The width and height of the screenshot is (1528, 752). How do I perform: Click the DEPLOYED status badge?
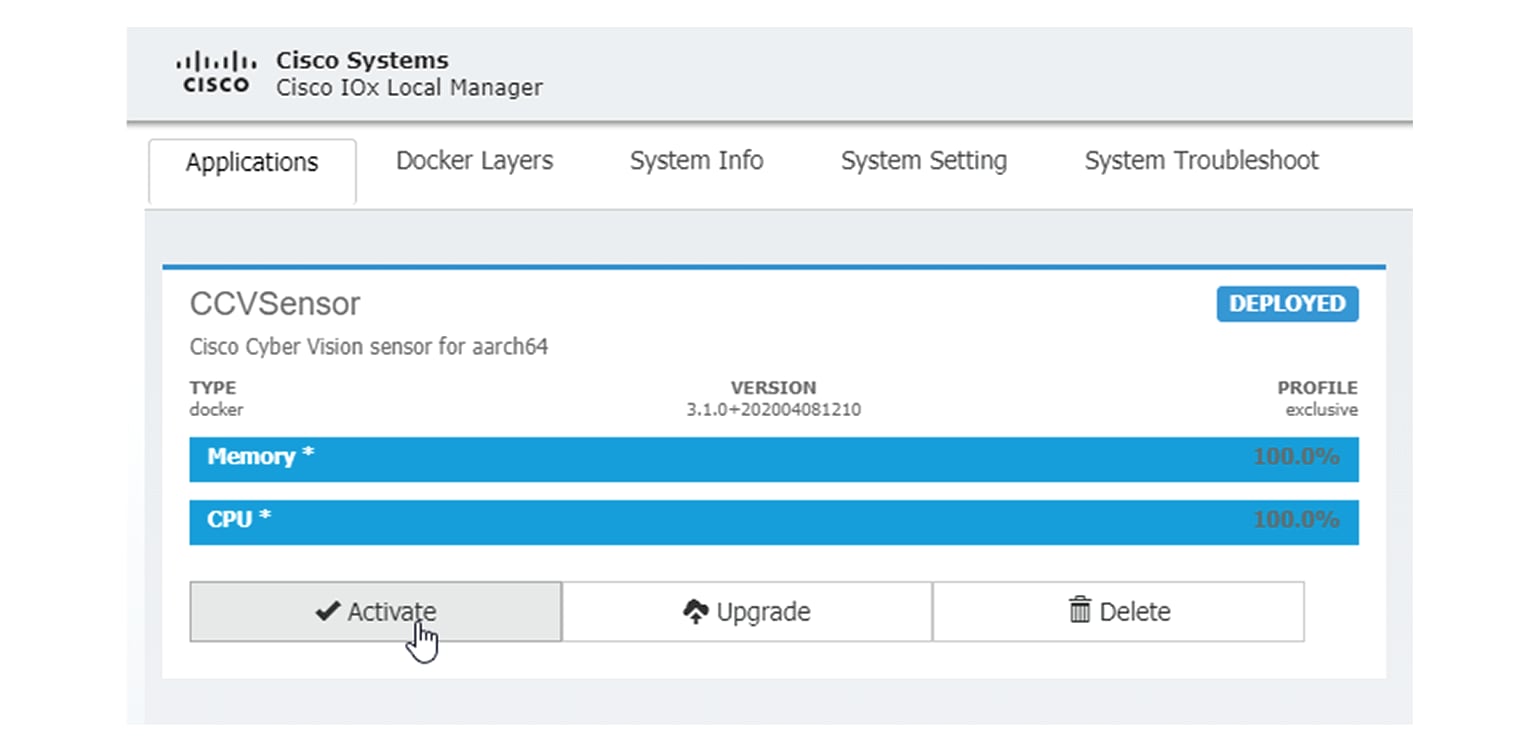[x=1287, y=304]
